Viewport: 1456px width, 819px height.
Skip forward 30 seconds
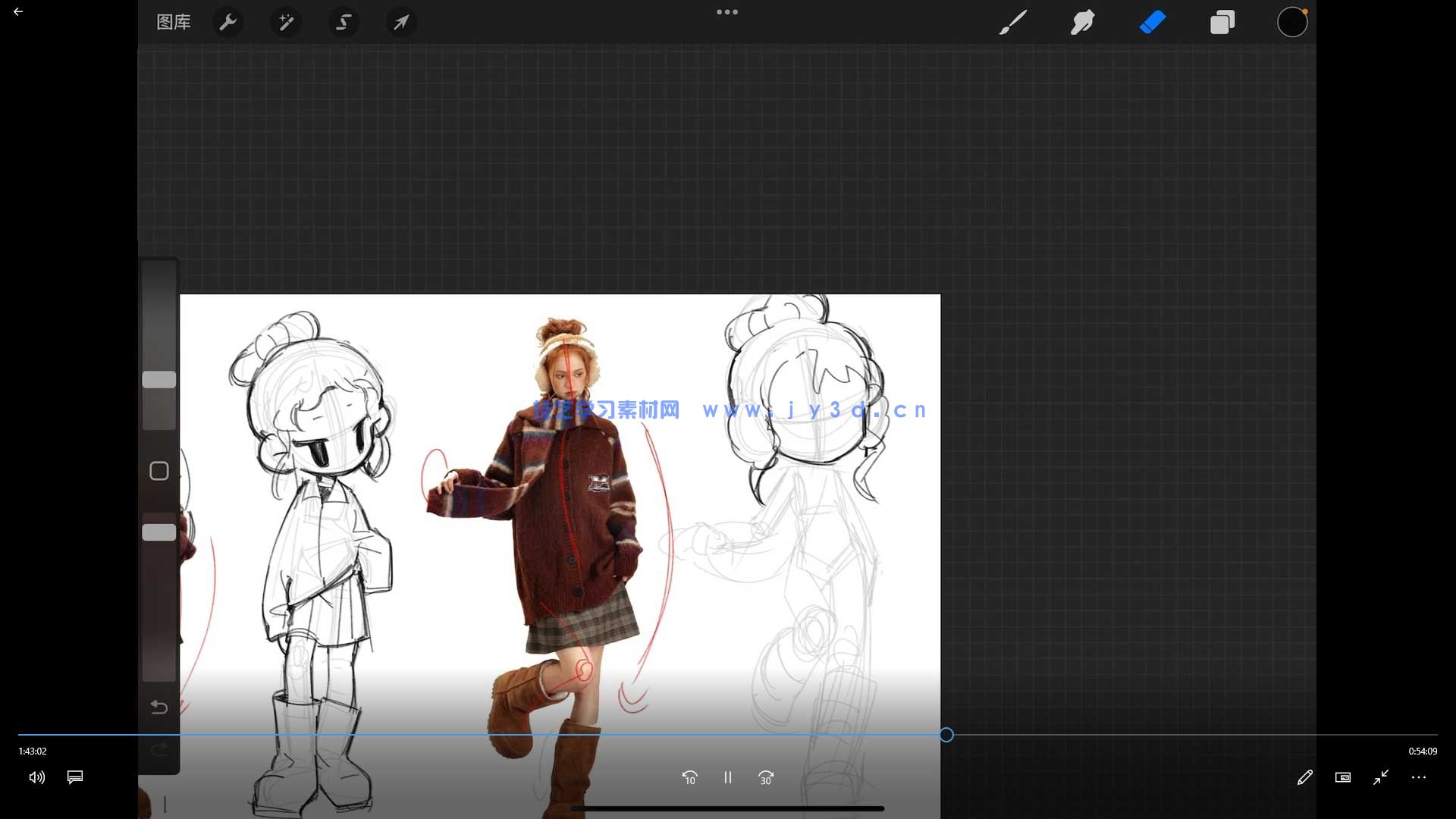(x=766, y=777)
